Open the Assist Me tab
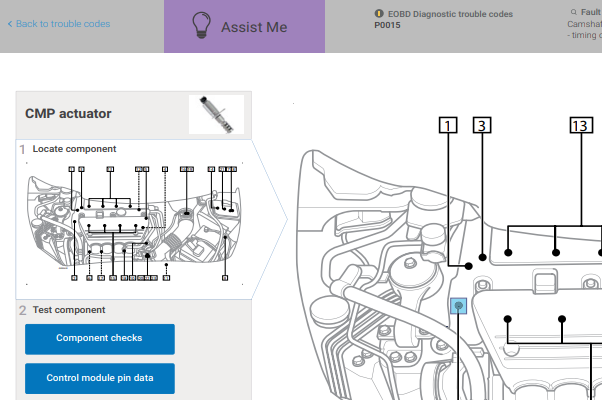This screenshot has width=602, height=400. pos(244,26)
